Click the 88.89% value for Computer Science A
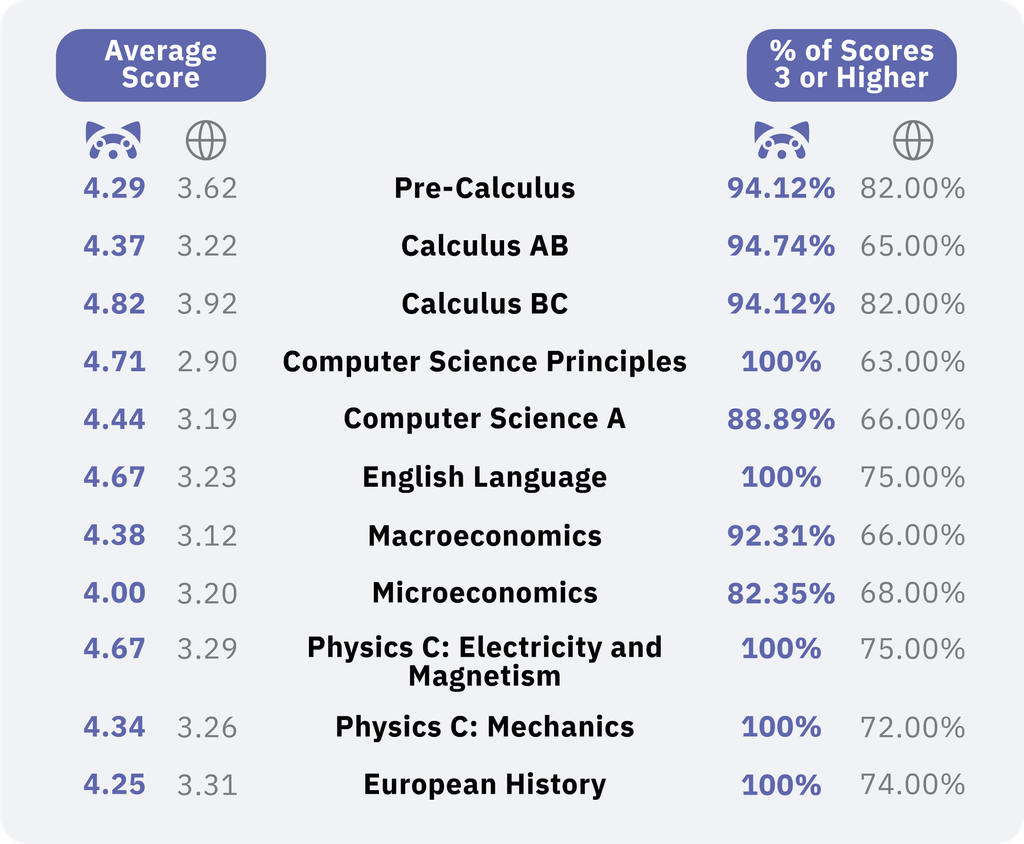 click(x=781, y=419)
